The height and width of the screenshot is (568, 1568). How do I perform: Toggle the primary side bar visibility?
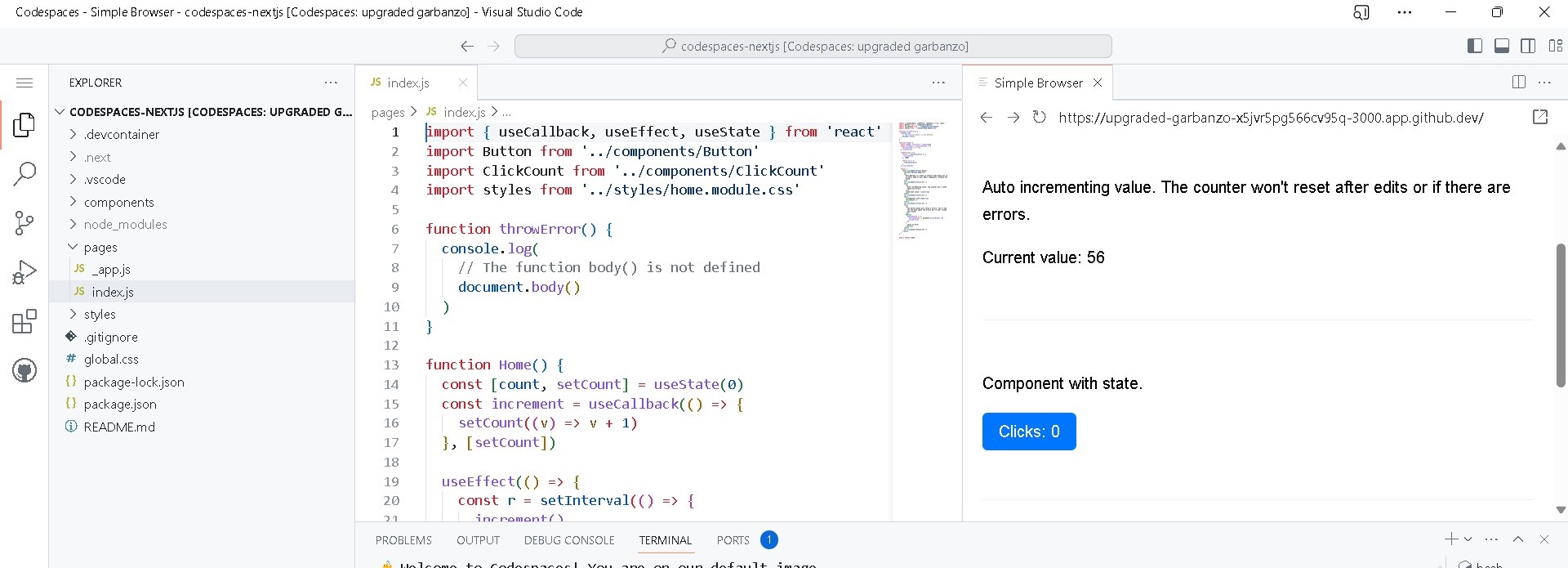click(x=1474, y=46)
